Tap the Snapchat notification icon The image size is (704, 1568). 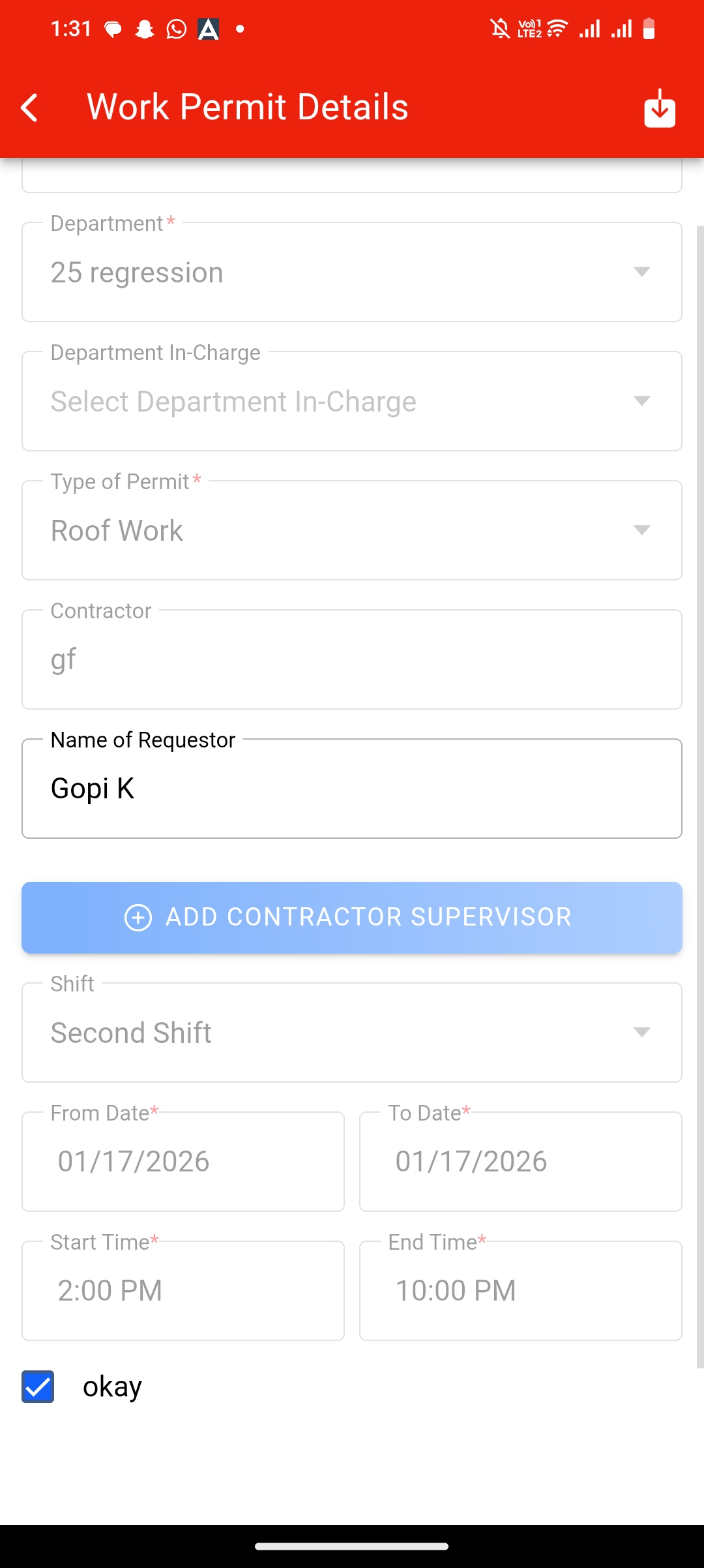pyautogui.click(x=145, y=29)
